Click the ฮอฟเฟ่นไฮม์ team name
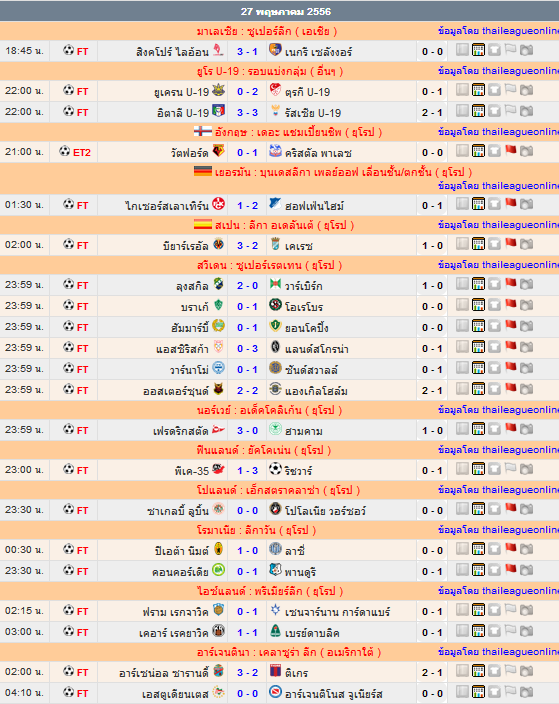The height and width of the screenshot is (704, 559). click(x=314, y=206)
